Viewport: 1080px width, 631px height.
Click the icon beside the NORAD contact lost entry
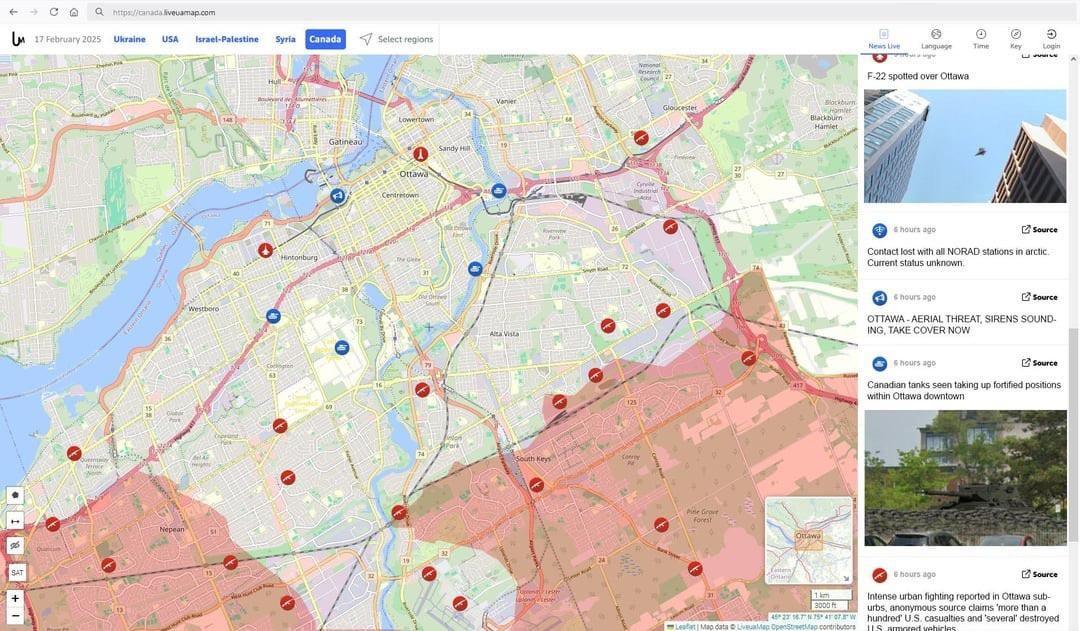pos(879,230)
